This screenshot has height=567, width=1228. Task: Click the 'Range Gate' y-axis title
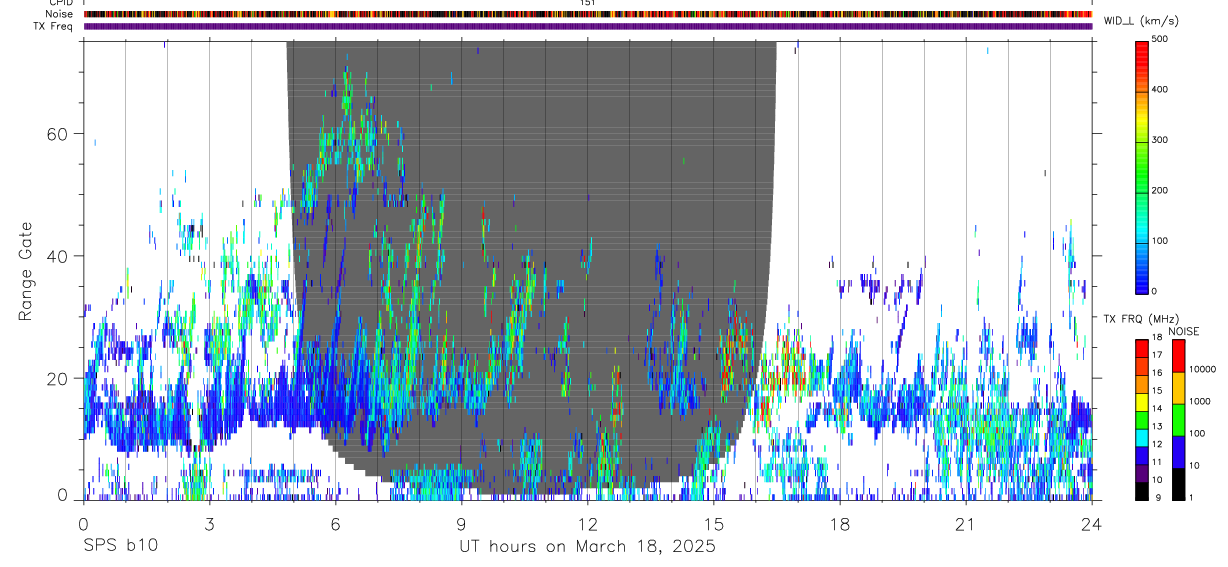tap(27, 269)
